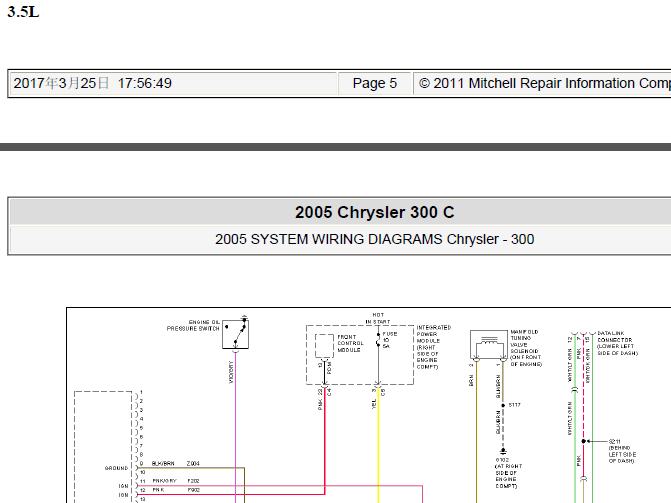Click the "MANIFOLD TUNING VALVE SOLENOID" label

click(x=526, y=348)
